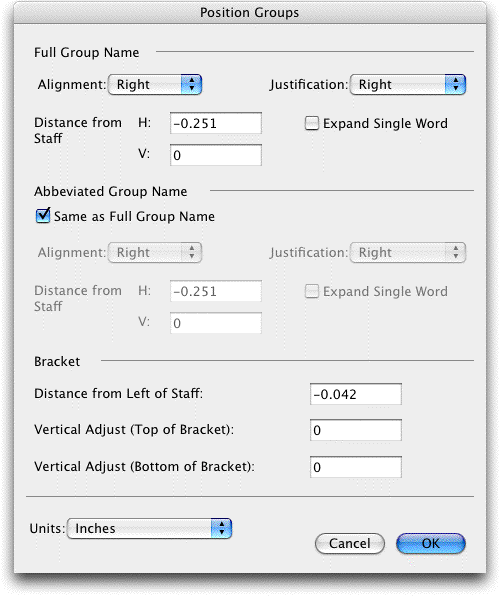Open the Full Group Name Alignment dropdown
Image resolution: width=500 pixels, height=596 pixels.
coord(155,84)
